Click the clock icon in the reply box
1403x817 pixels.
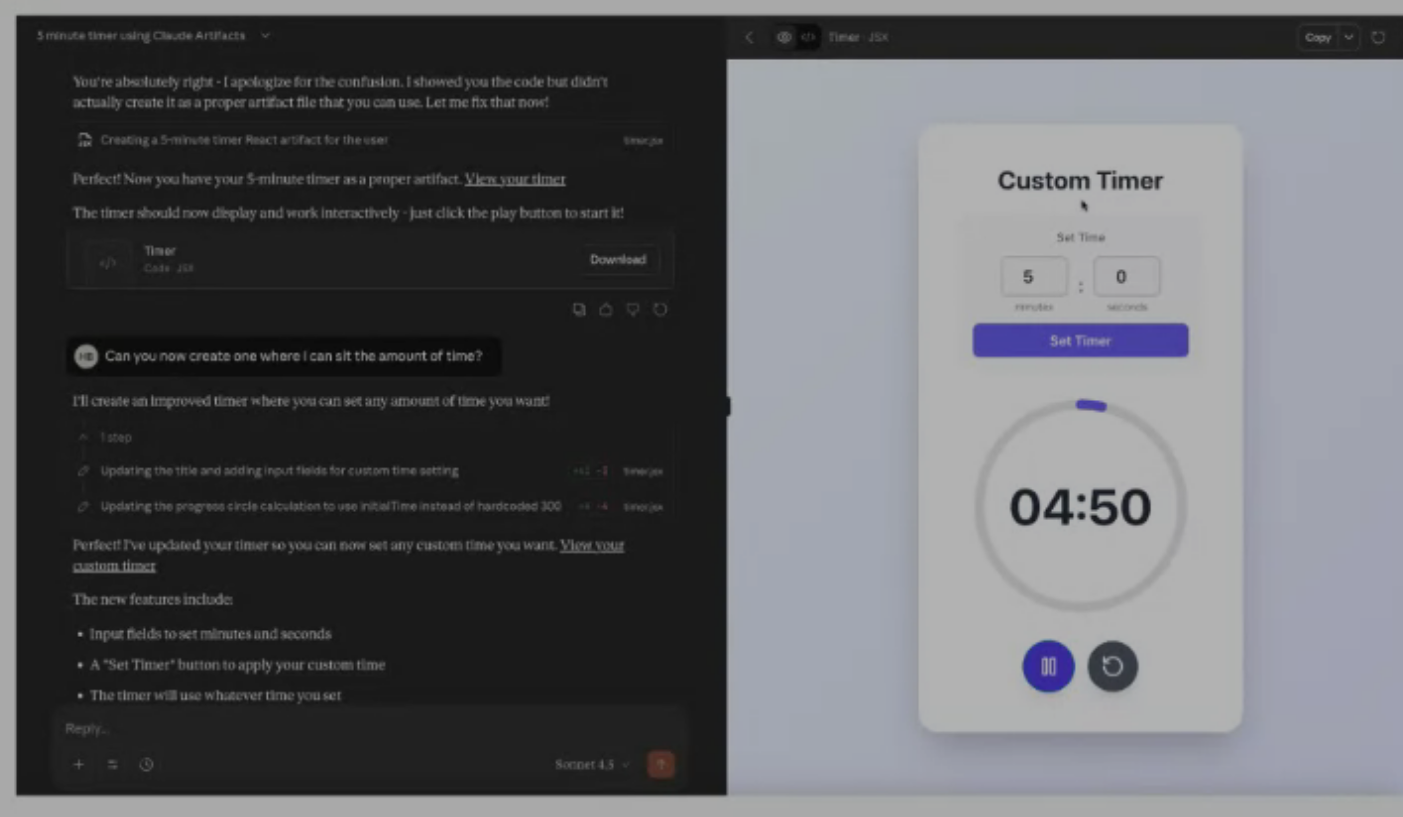coord(146,764)
